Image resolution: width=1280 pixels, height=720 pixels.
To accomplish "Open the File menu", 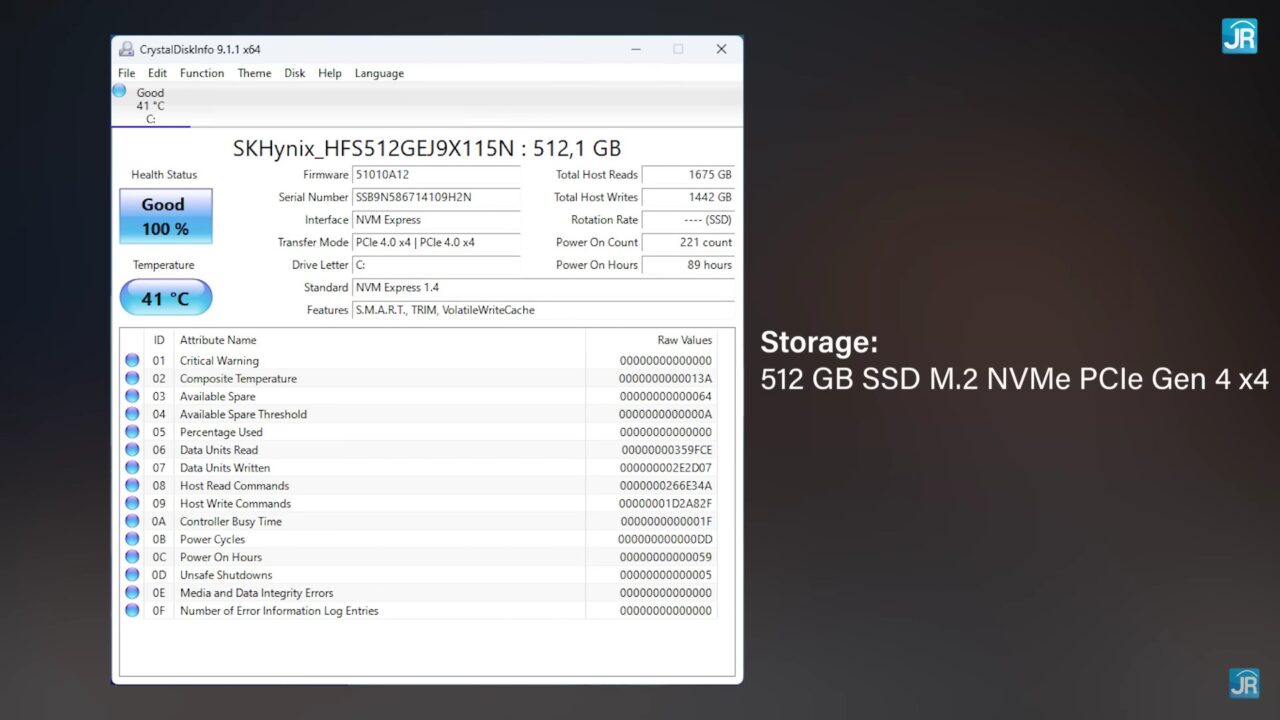I will (x=127, y=73).
